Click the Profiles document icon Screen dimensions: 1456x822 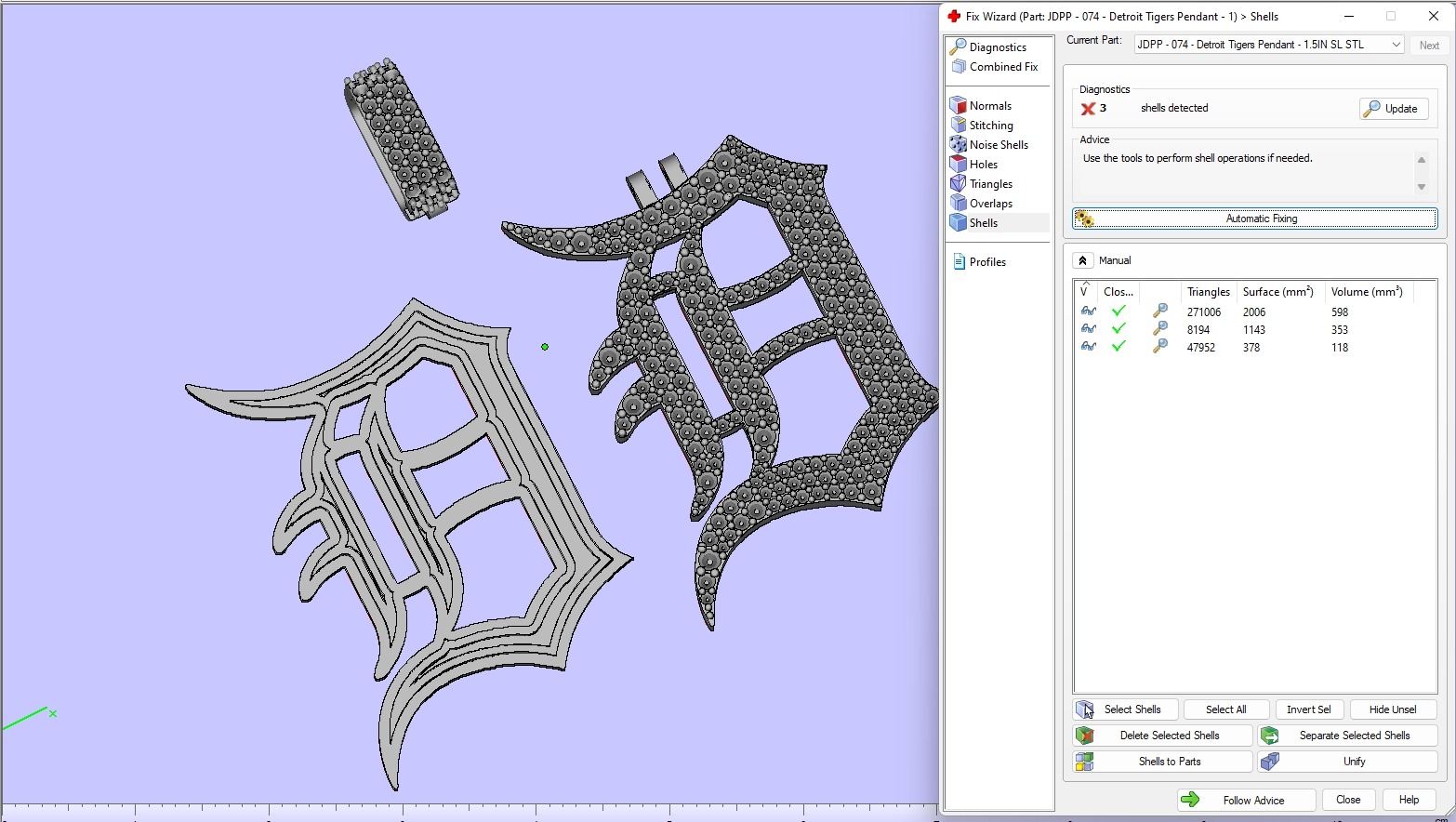(959, 262)
